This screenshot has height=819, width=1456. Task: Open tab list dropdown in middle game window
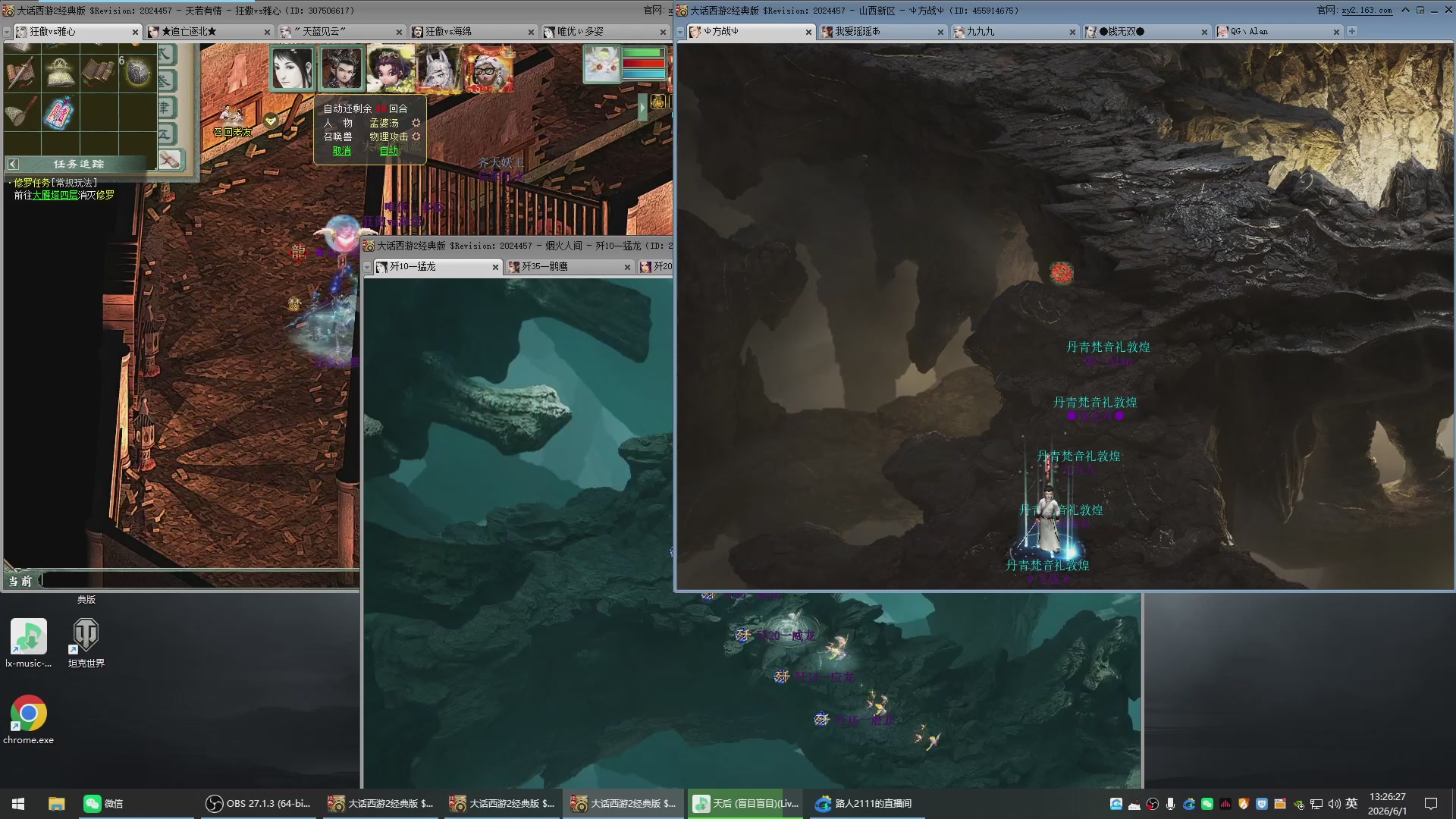(367, 267)
